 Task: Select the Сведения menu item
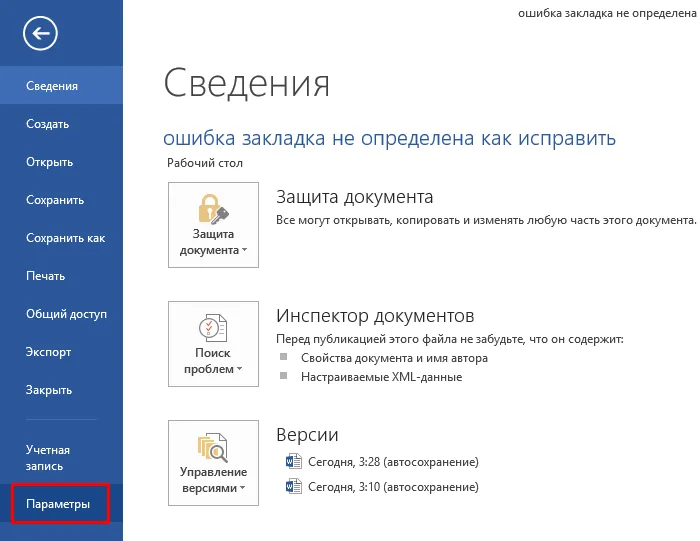(61, 85)
